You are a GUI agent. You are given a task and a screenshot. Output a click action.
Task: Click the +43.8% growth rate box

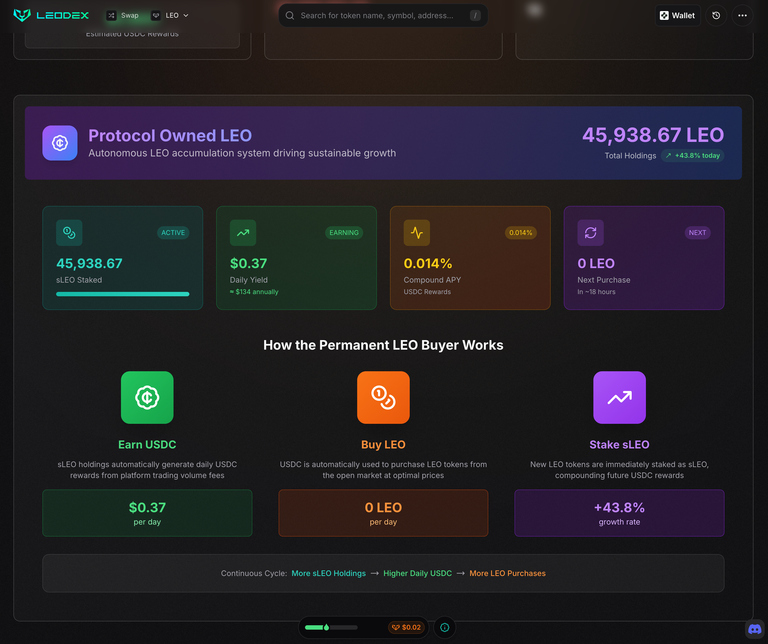pos(619,513)
